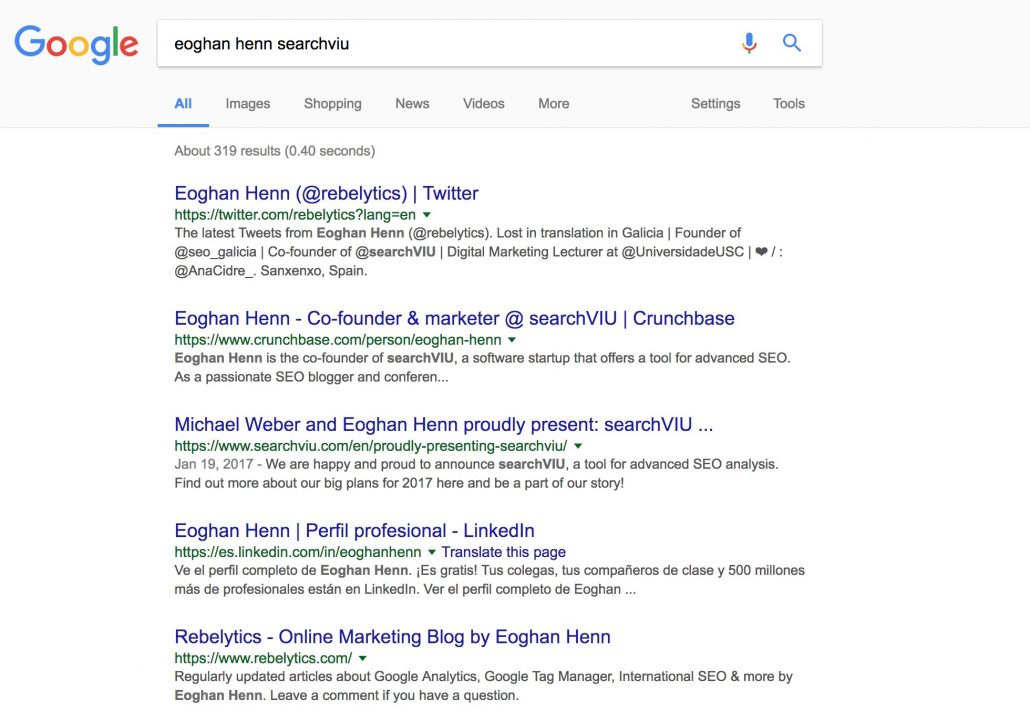Open the Crunchbase profile for Eoghan Henn
1030x721 pixels.
pos(454,318)
